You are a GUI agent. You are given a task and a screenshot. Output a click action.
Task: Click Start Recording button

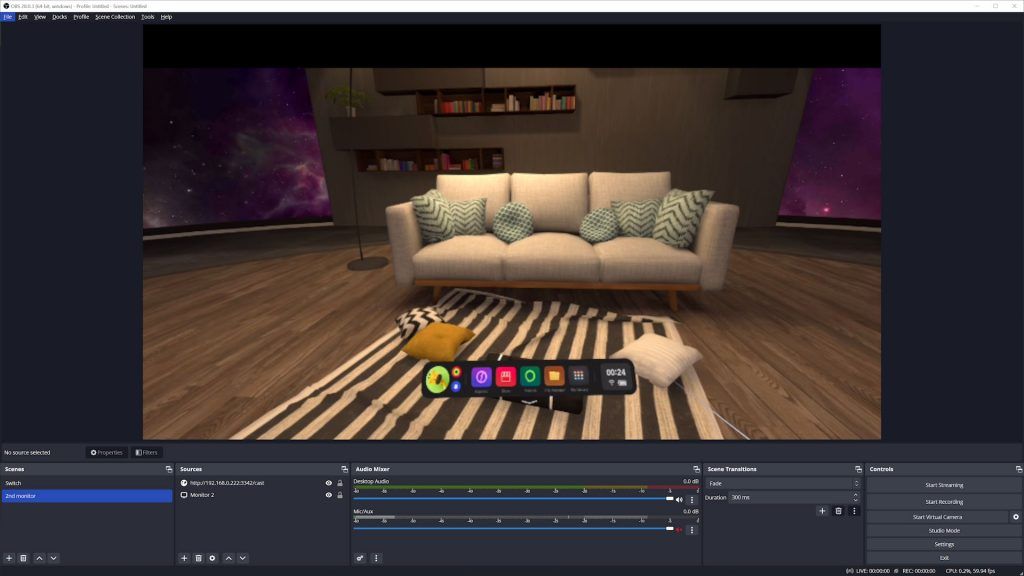(944, 502)
